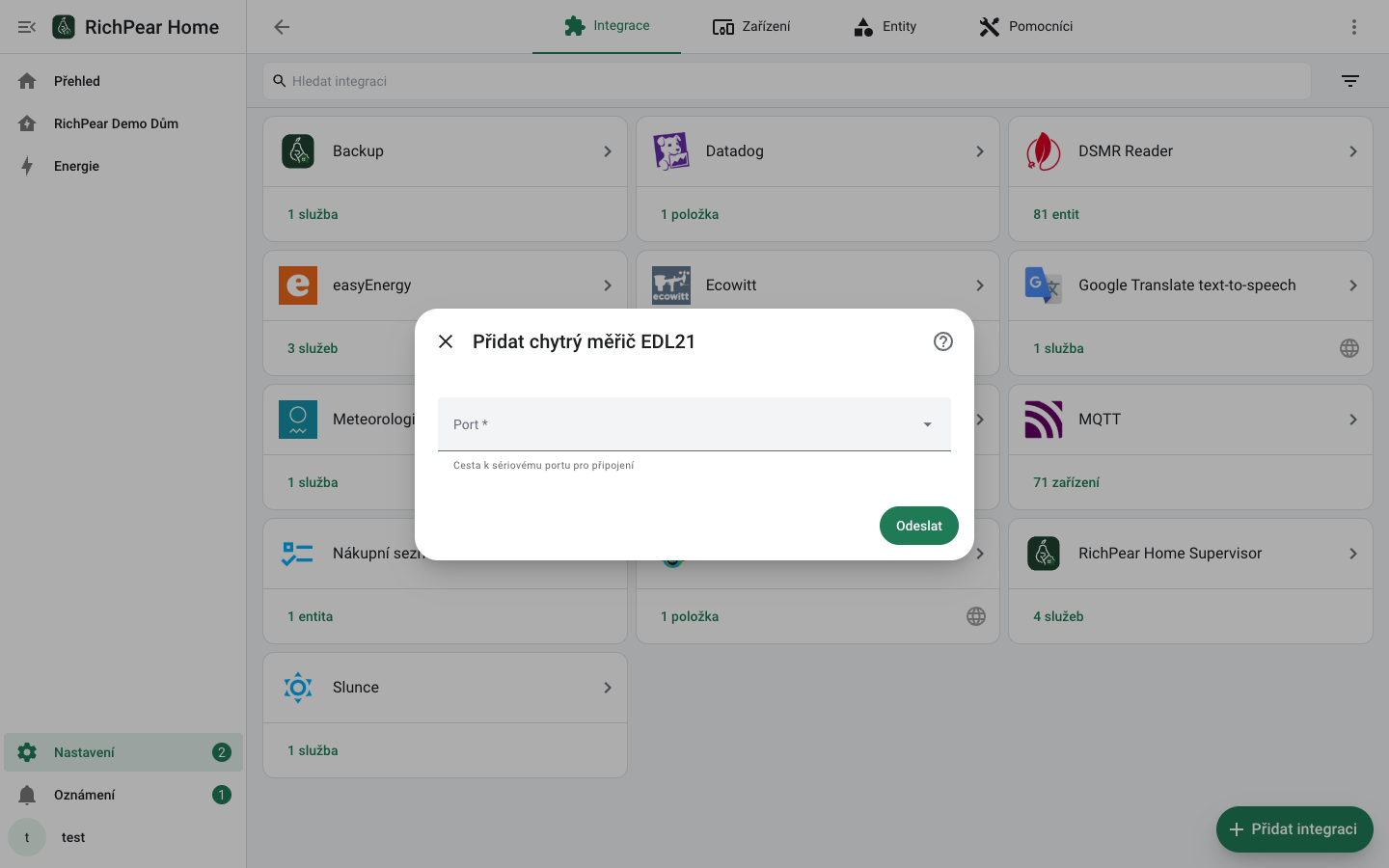The image size is (1389, 868).
Task: Click the Přehled home icon
Action: [27, 81]
